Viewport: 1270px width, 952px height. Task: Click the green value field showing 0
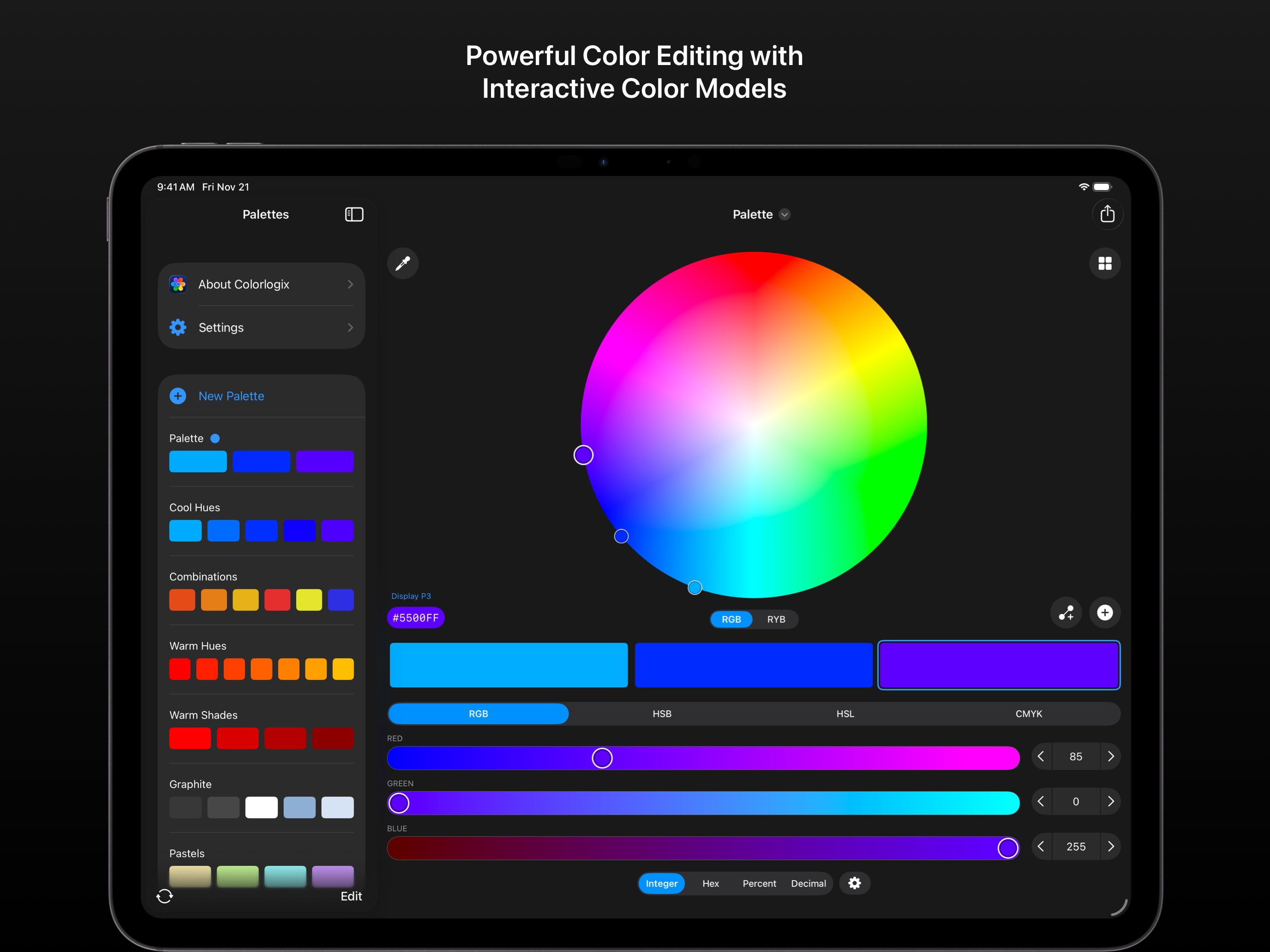[x=1076, y=801]
